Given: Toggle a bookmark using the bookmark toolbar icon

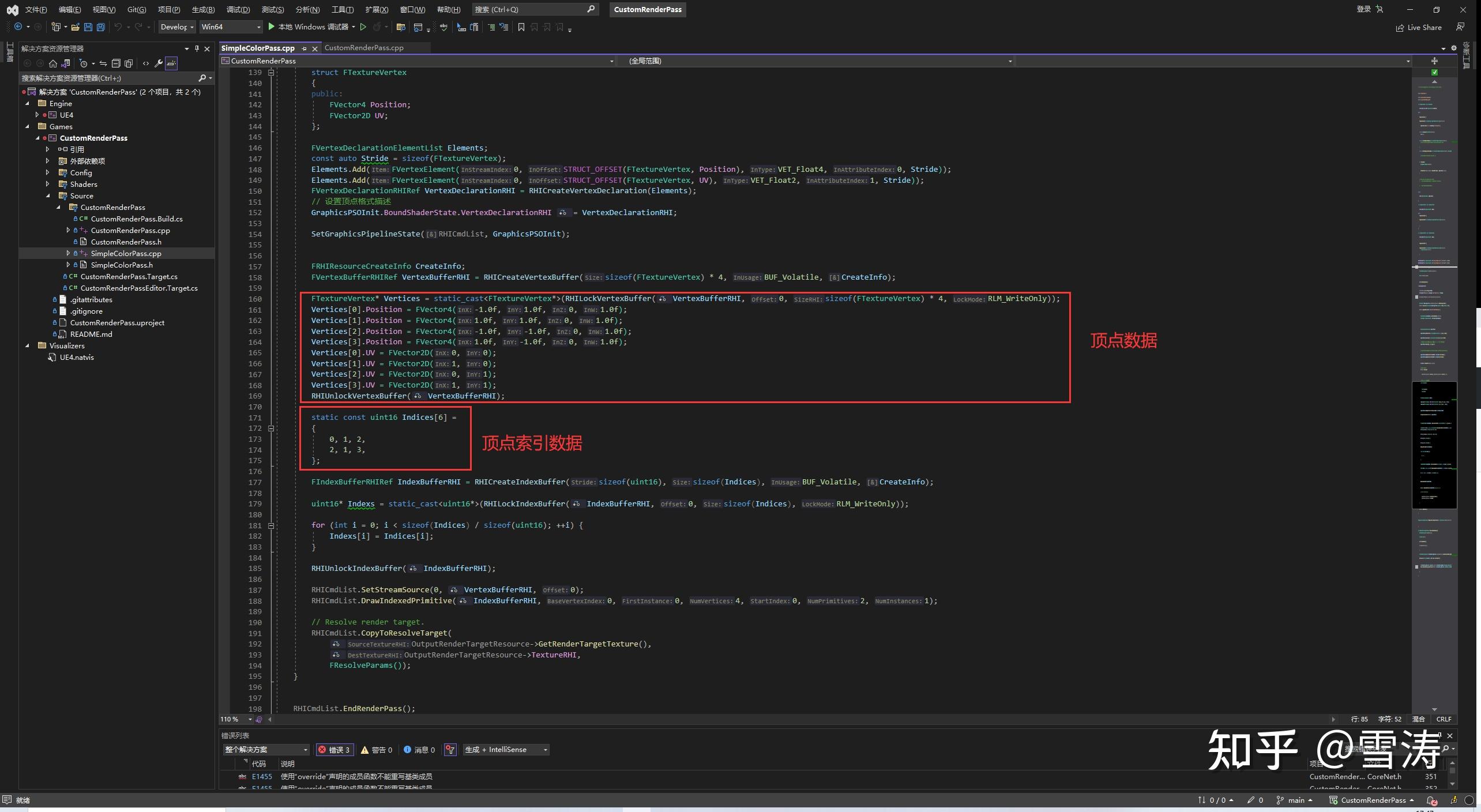Looking at the screenshot, I should pyautogui.click(x=521, y=27).
